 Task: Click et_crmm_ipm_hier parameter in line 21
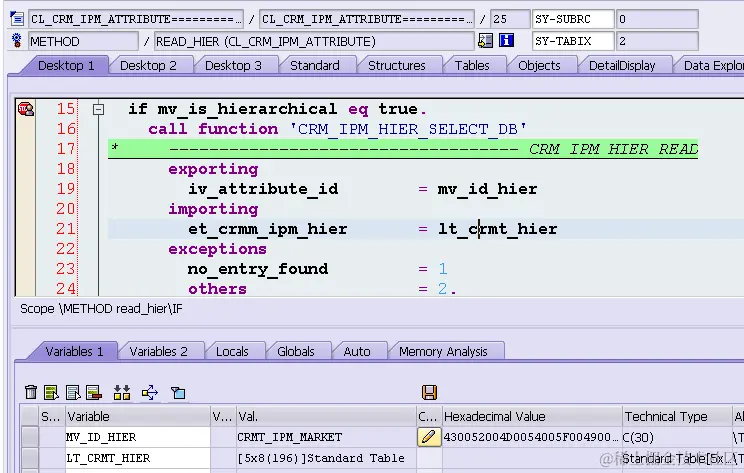coord(268,229)
